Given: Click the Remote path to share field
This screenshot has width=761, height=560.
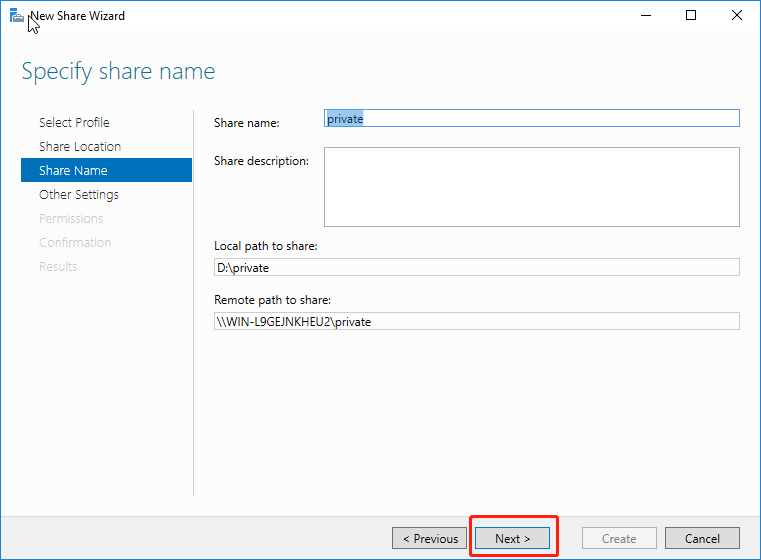Looking at the screenshot, I should pos(477,321).
